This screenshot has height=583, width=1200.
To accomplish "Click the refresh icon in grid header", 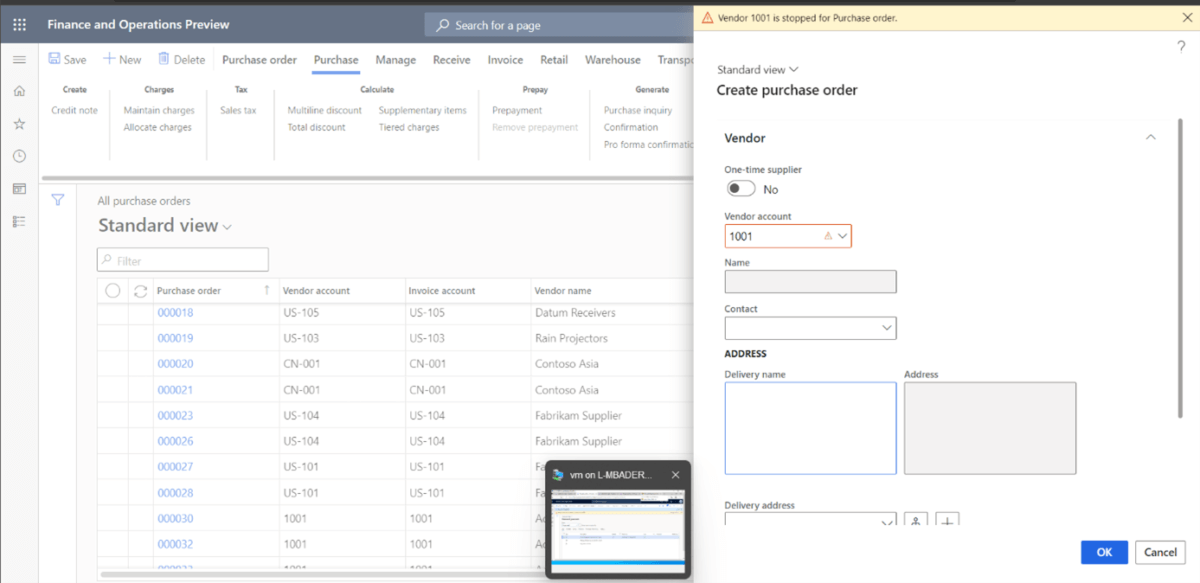I will pyautogui.click(x=140, y=291).
